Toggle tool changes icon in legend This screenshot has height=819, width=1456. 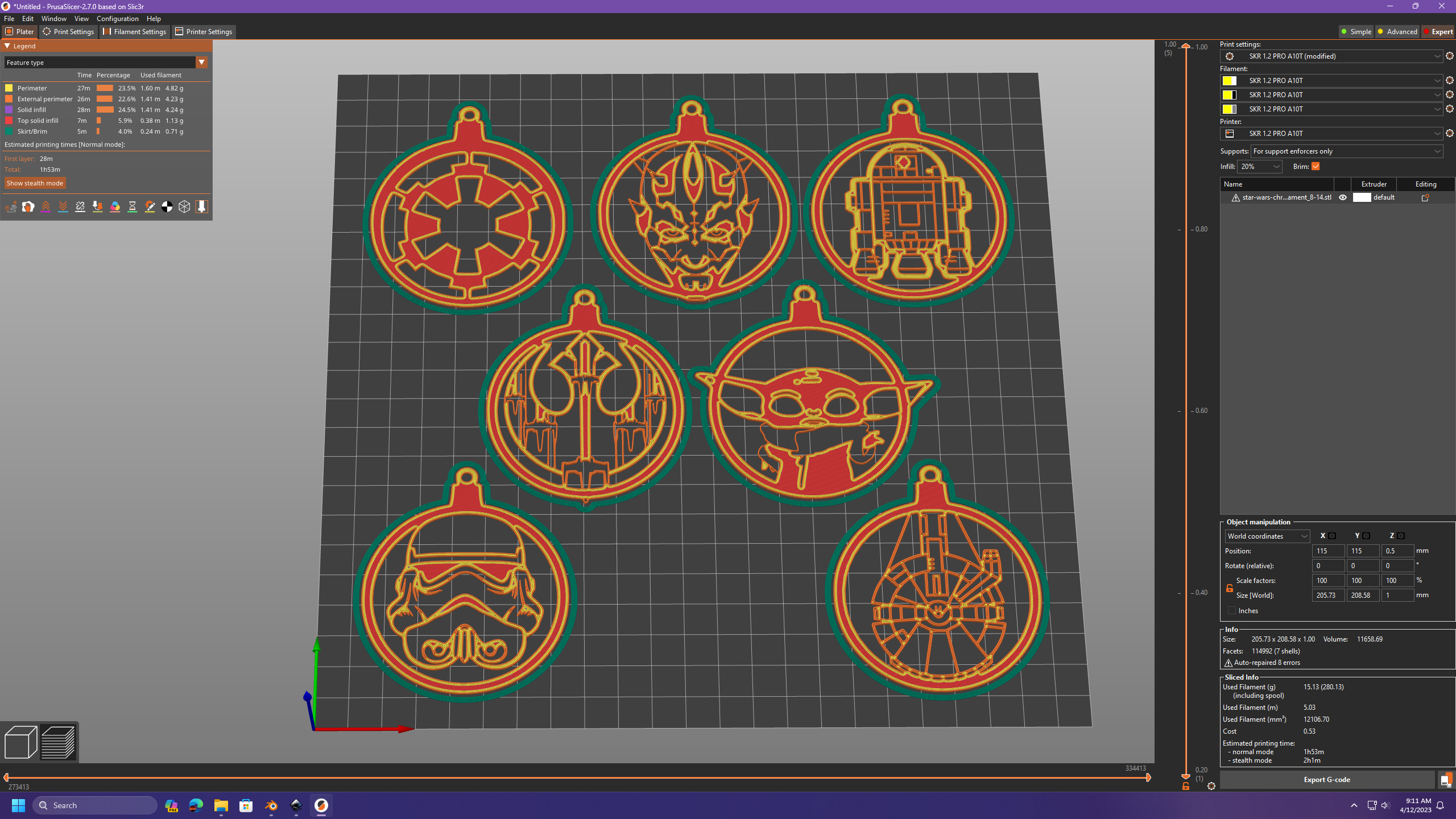pos(98,207)
